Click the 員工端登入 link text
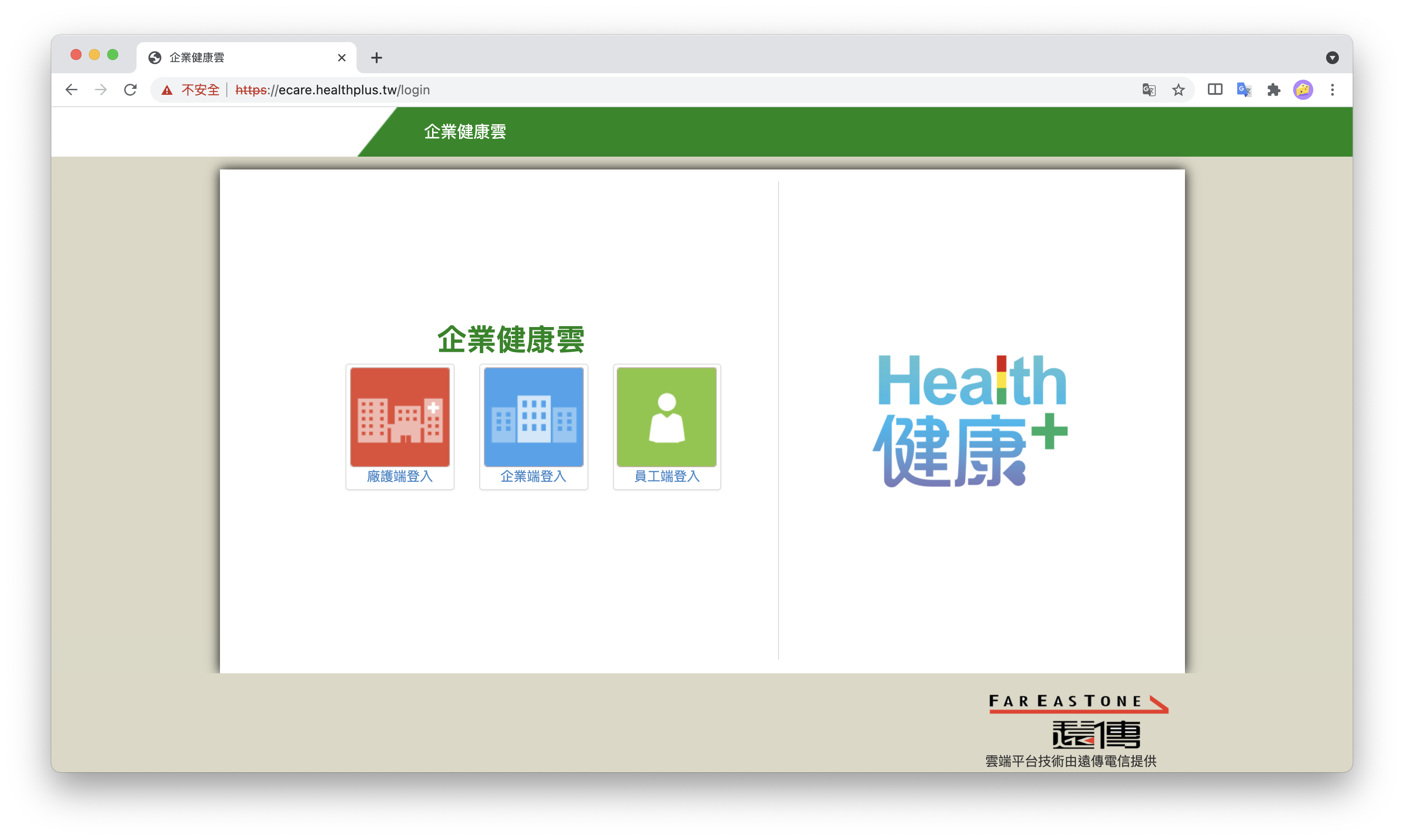 pyautogui.click(x=667, y=477)
